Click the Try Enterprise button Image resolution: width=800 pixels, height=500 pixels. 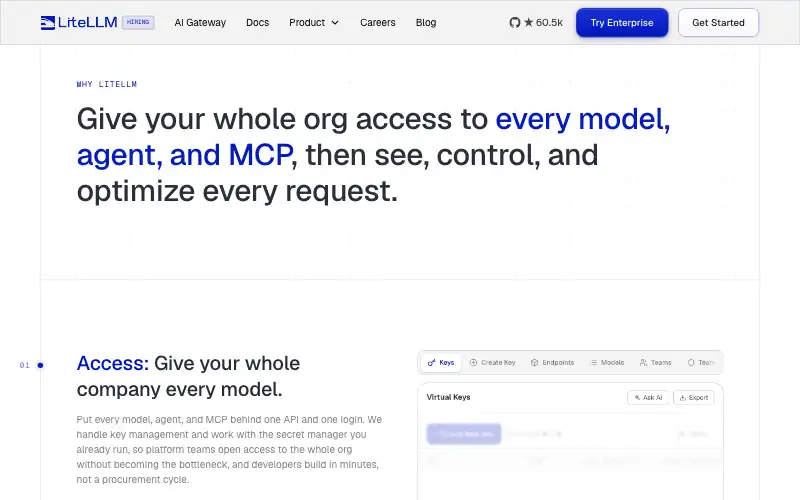click(622, 22)
